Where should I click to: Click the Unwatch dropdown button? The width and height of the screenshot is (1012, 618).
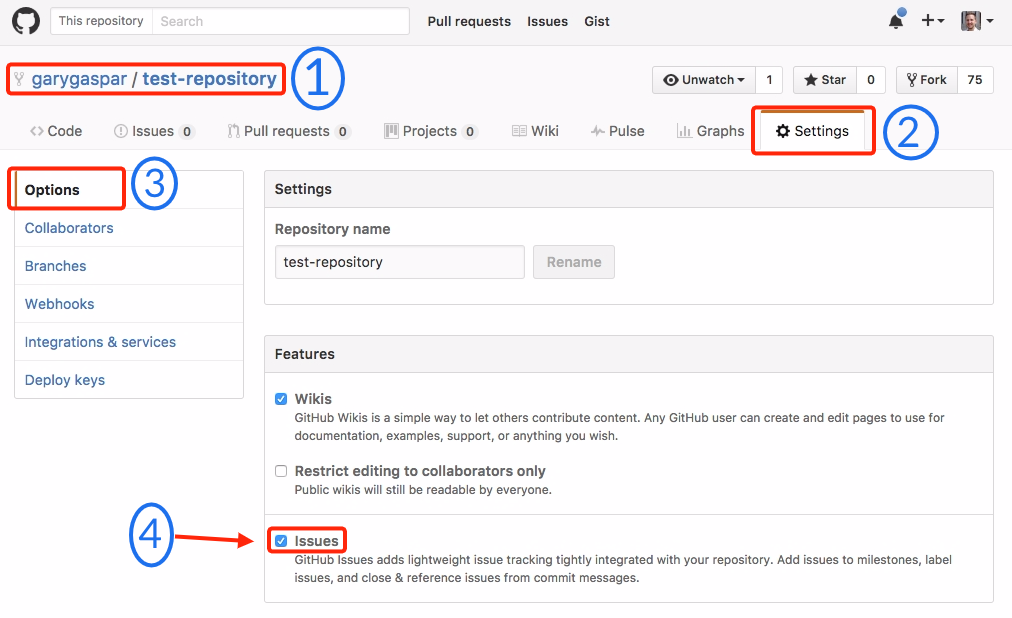[x=703, y=80]
